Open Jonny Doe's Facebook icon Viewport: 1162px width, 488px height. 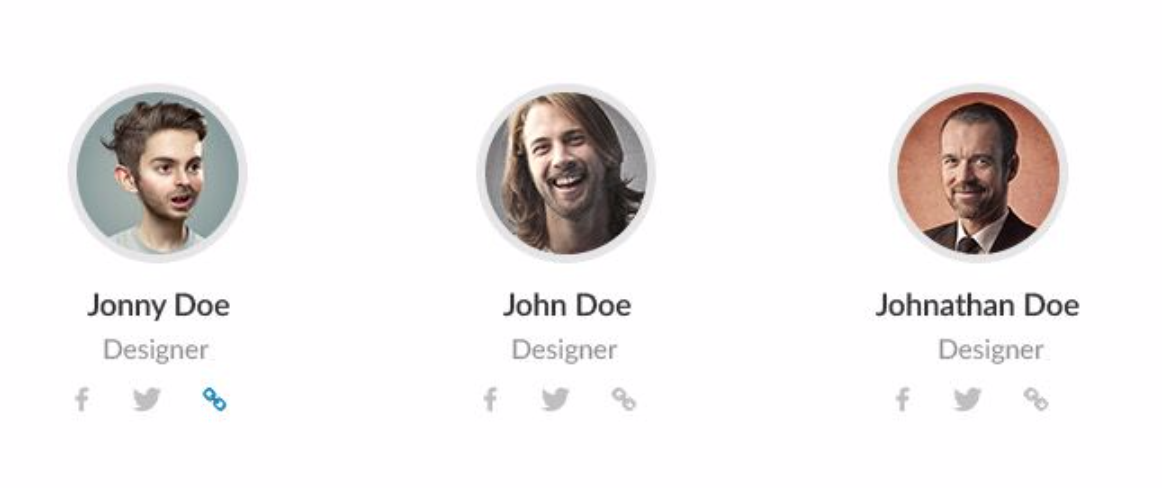pos(82,400)
